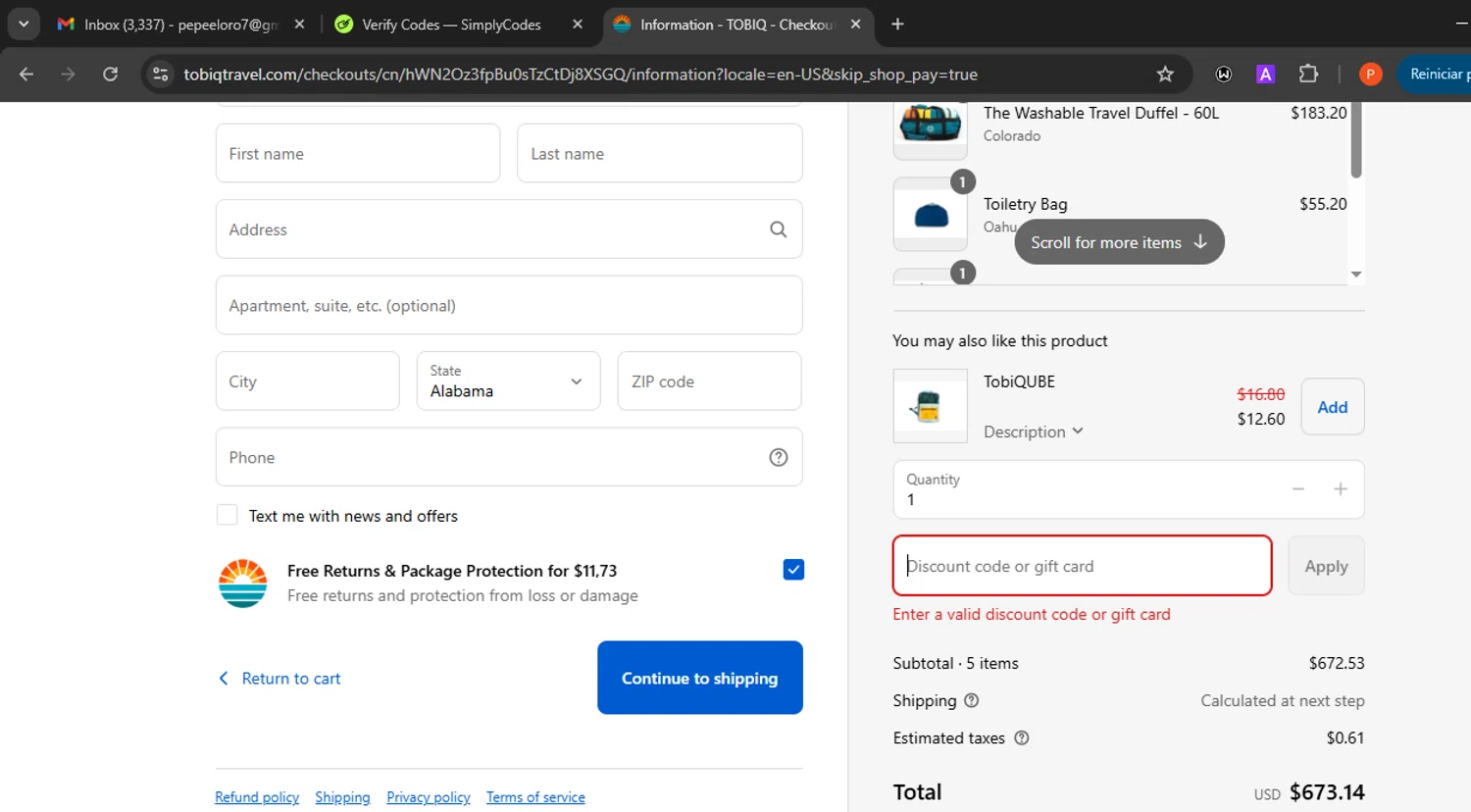
Task: Click the cart items scrollbar thumb
Action: [1356, 140]
